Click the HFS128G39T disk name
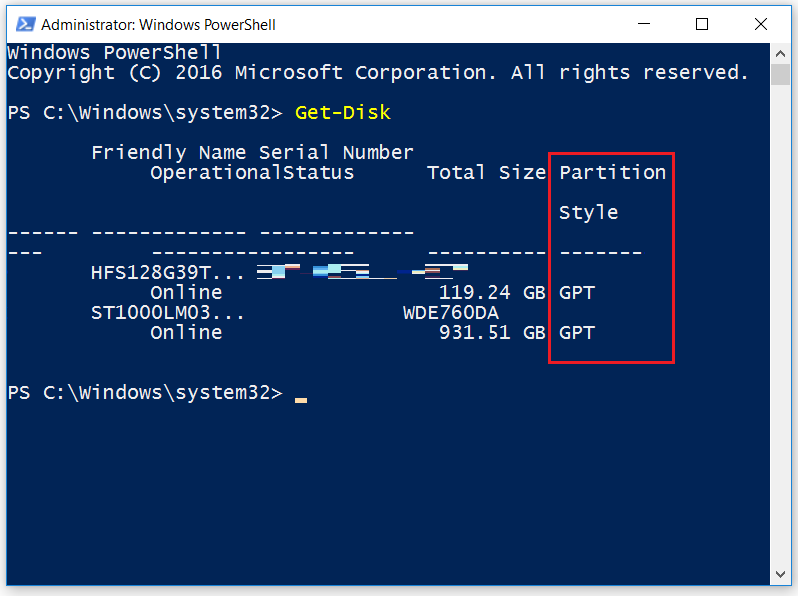 [x=167, y=273]
